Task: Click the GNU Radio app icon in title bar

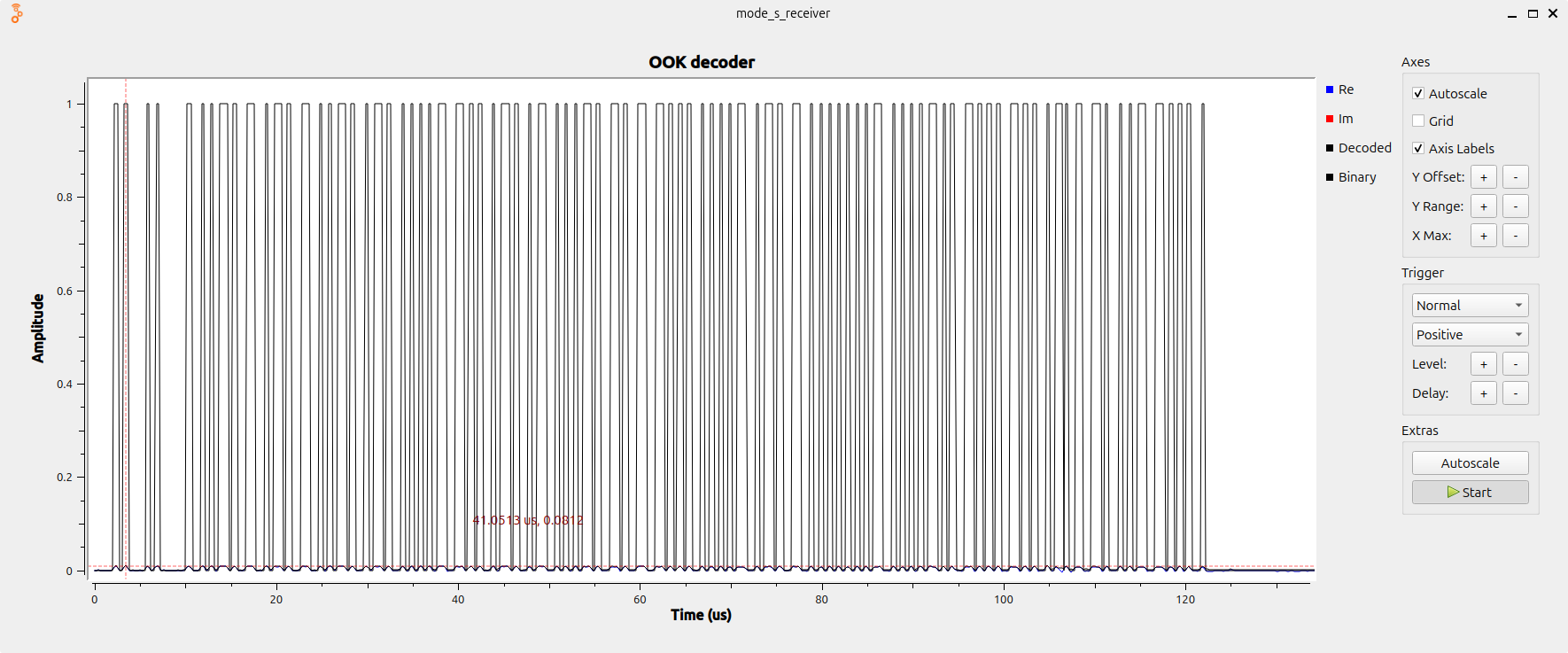Action: click(x=16, y=13)
